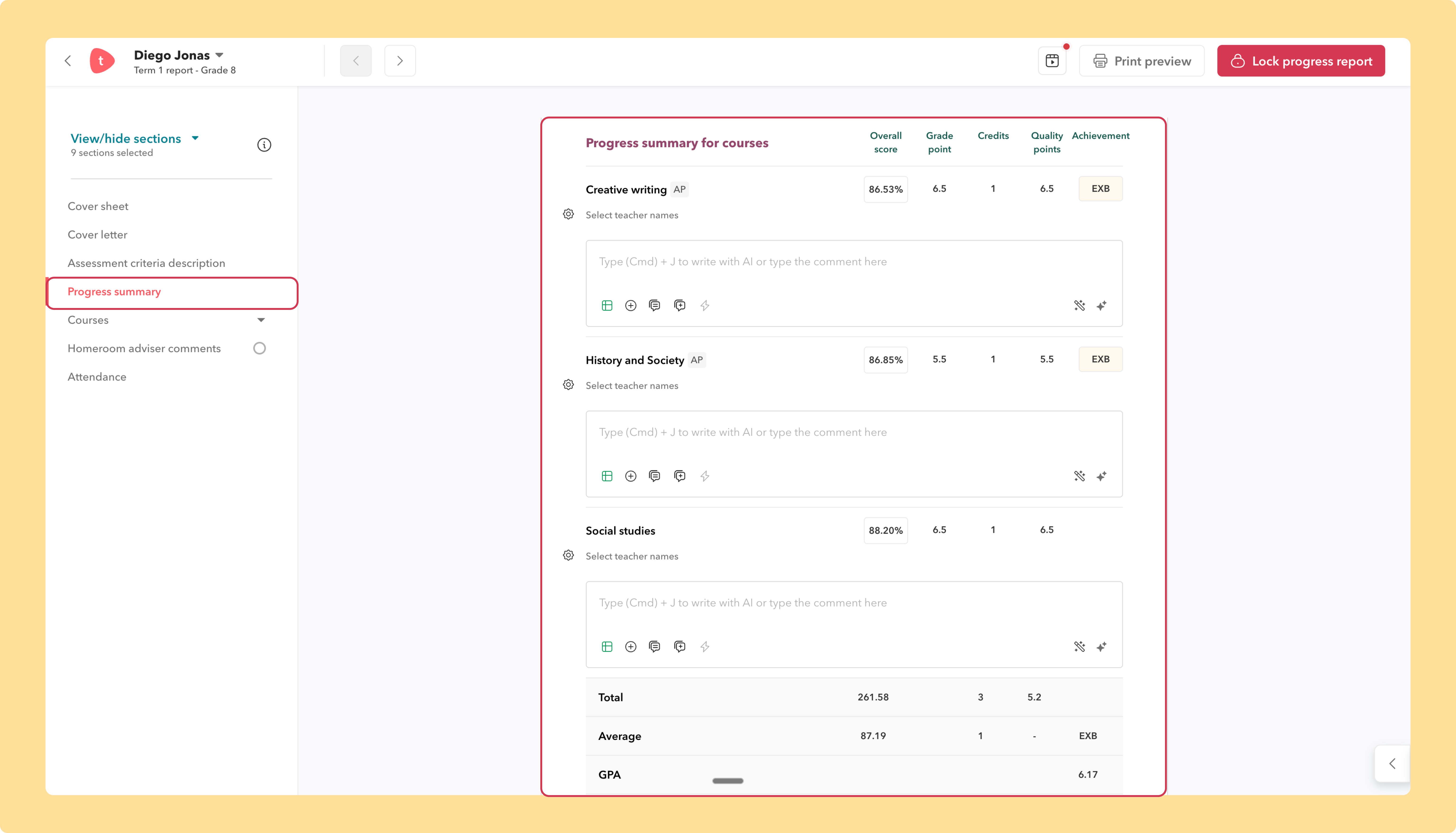Open the calendar icon with red notification dot
The image size is (1456, 833).
click(1052, 61)
